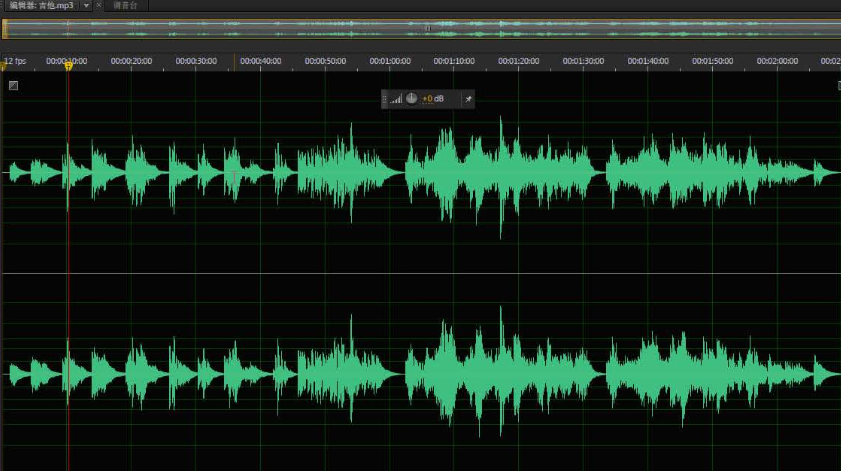Click ruler at 00:01:00:00 mark
841x471 pixels.
391,61
